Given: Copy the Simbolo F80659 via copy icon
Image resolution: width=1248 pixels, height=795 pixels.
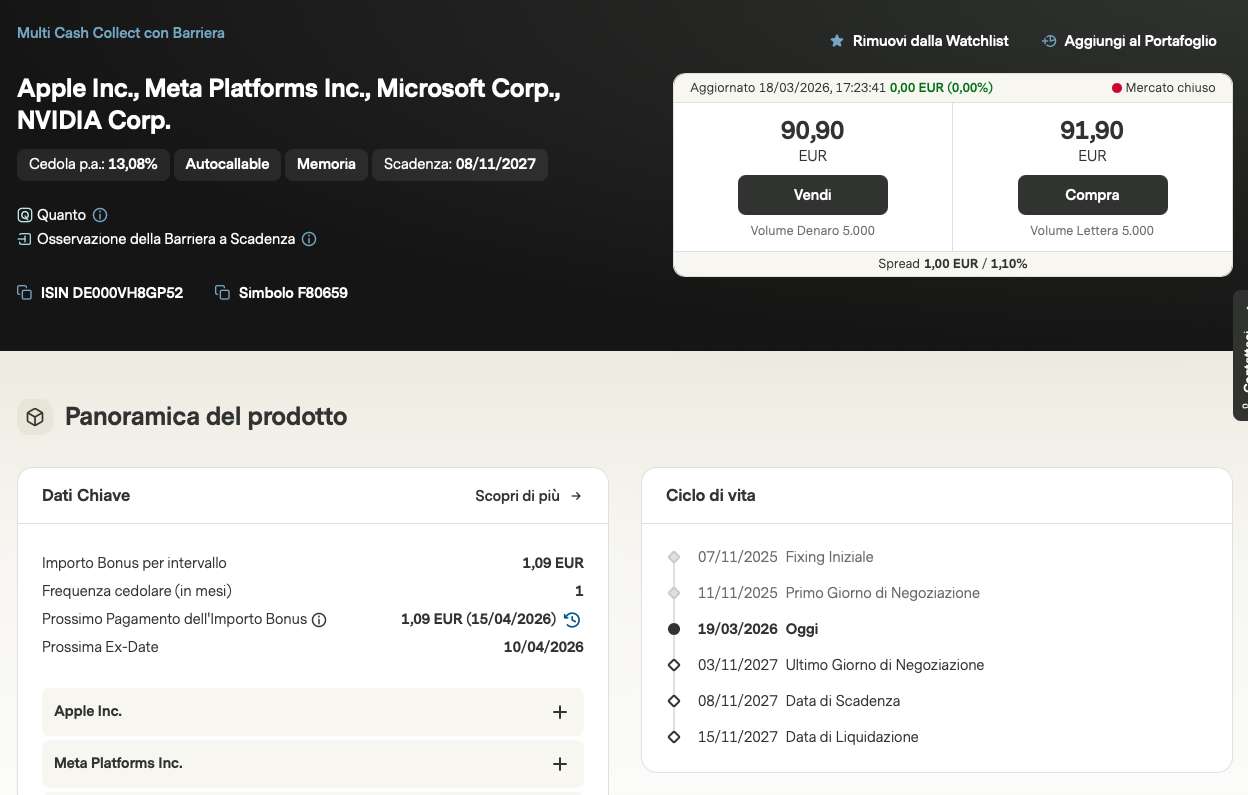Looking at the screenshot, I should 223,293.
